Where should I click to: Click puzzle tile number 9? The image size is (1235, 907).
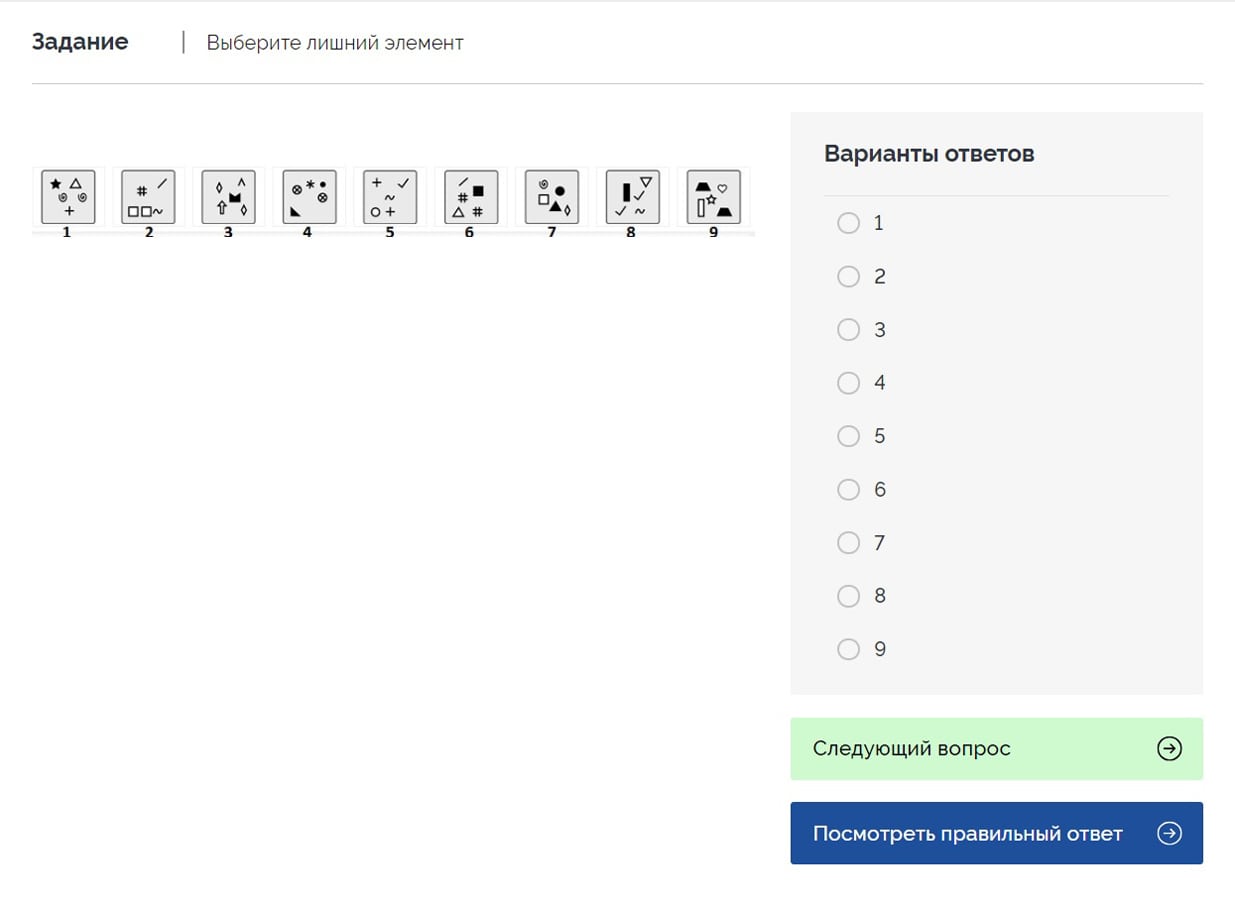713,196
